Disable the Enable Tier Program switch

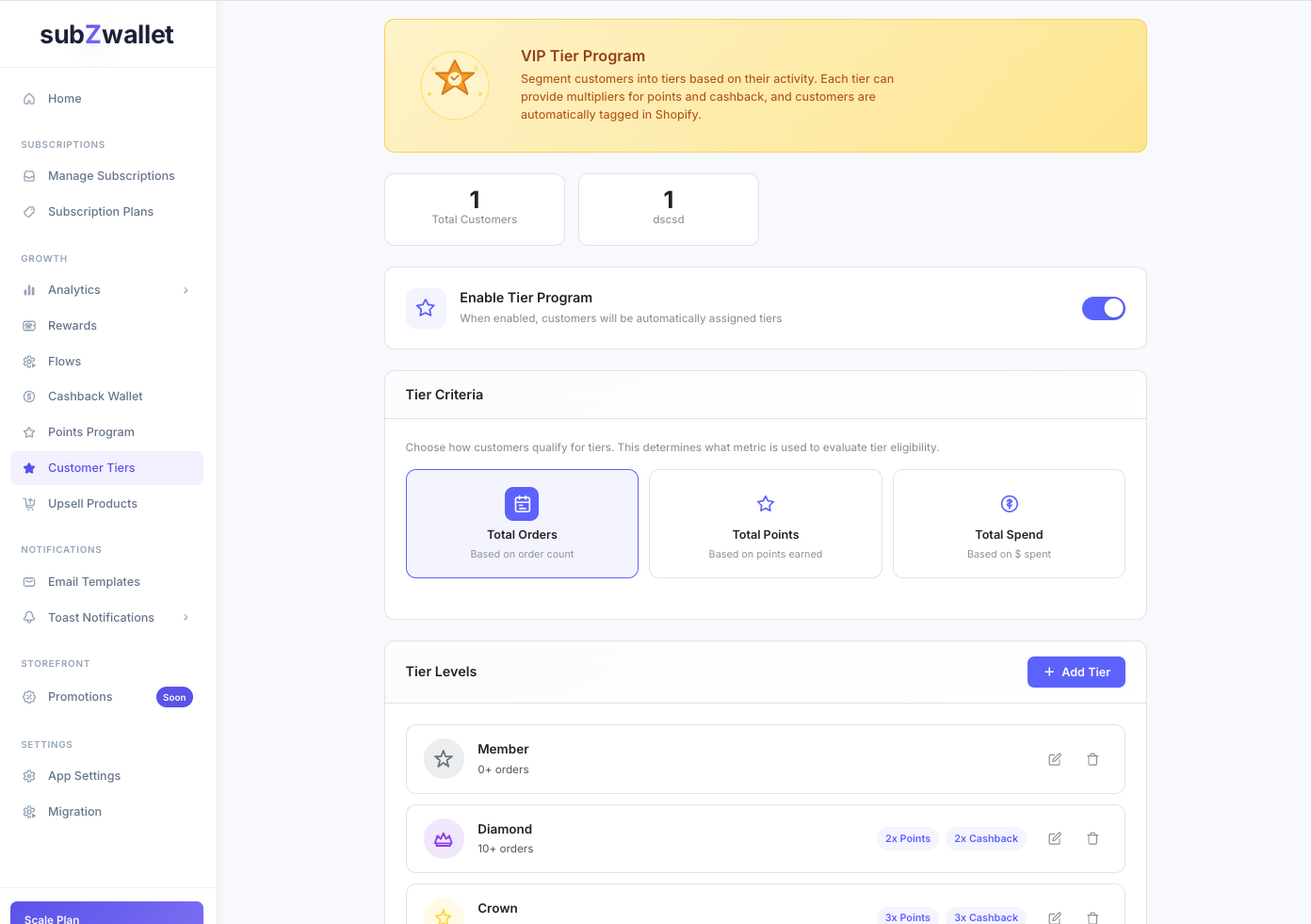[1104, 308]
